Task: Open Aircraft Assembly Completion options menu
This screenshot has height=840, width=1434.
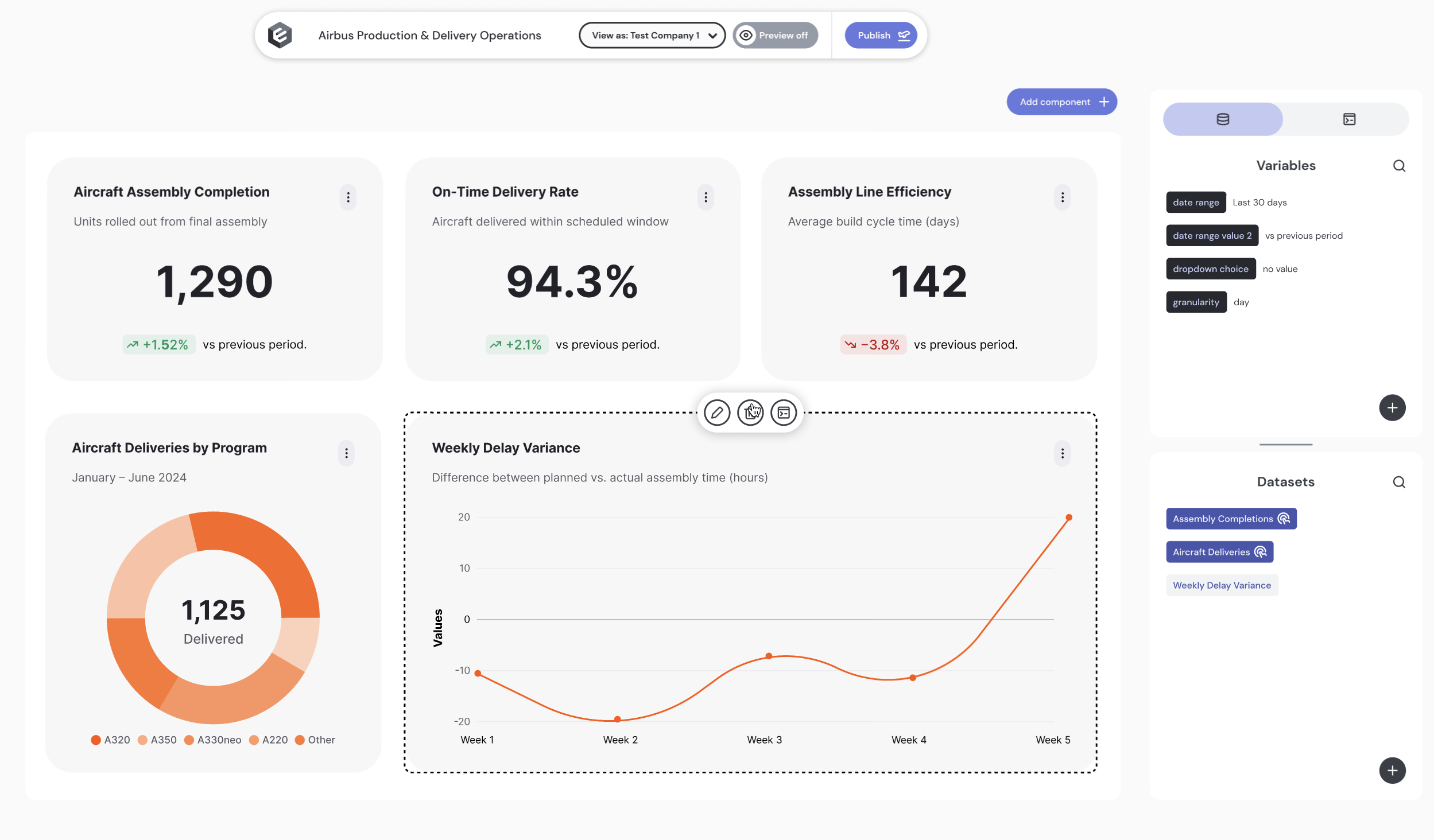Action: [348, 197]
